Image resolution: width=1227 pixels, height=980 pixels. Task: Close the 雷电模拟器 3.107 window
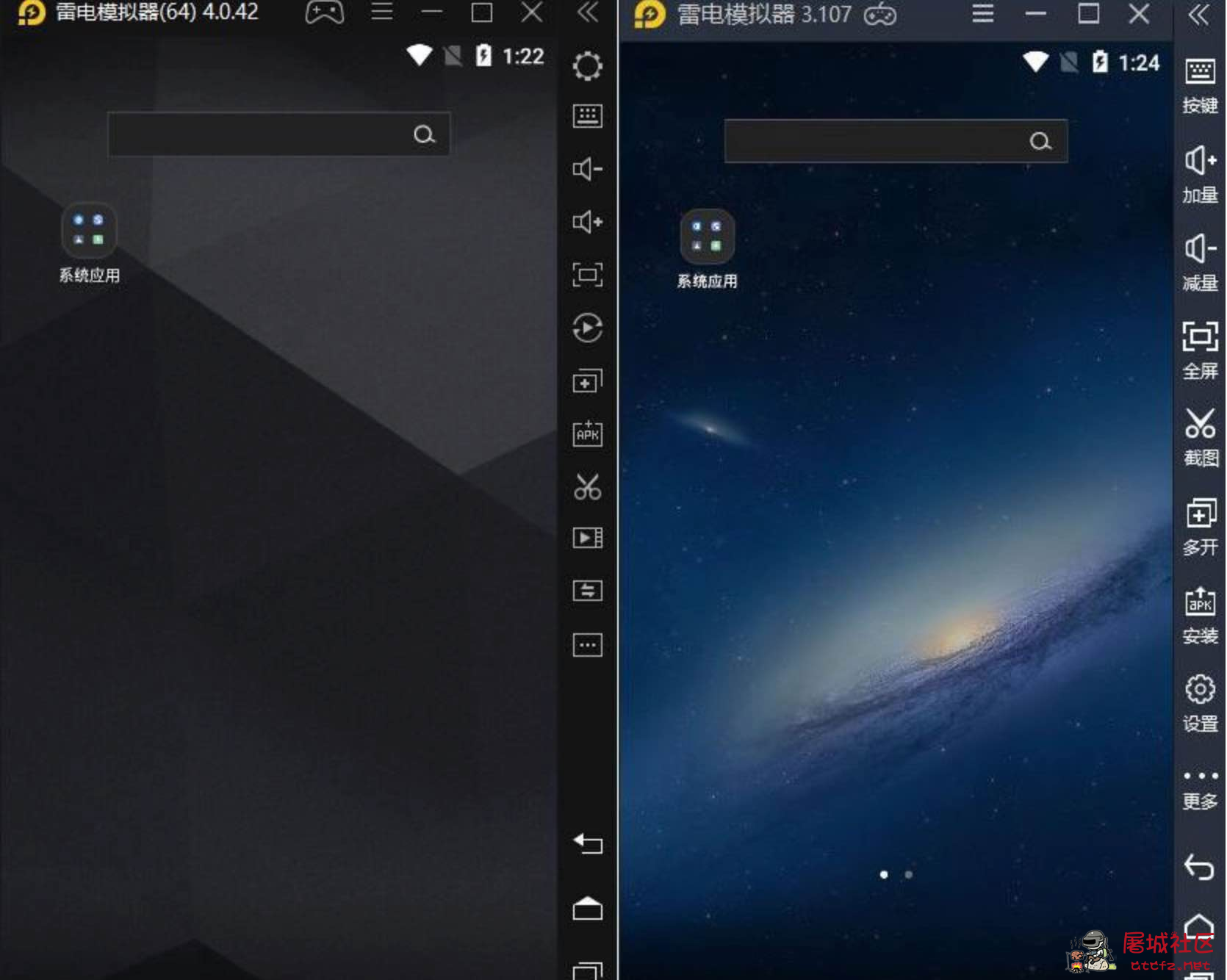click(1139, 14)
